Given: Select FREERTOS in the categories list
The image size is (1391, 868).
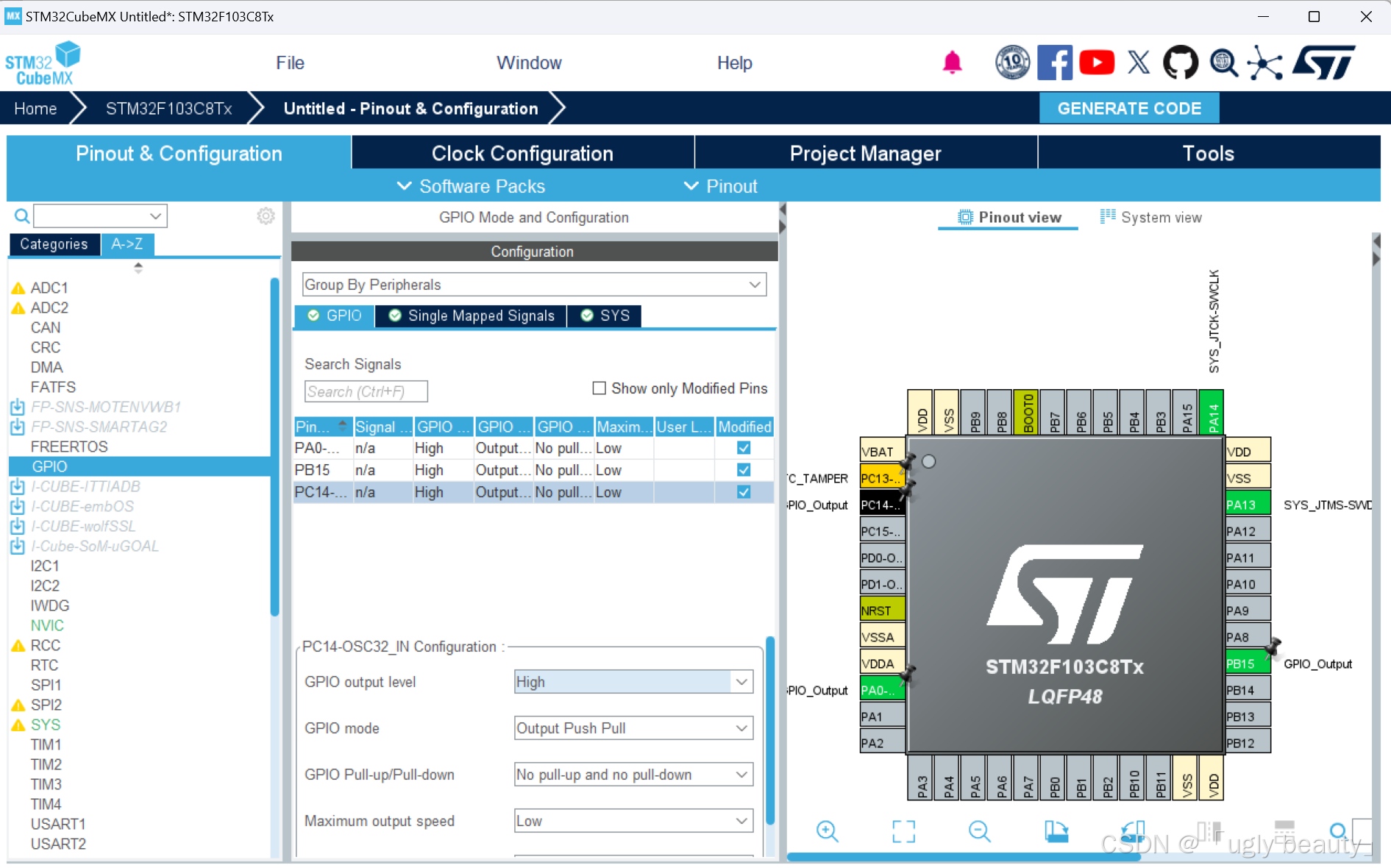Looking at the screenshot, I should (x=69, y=447).
